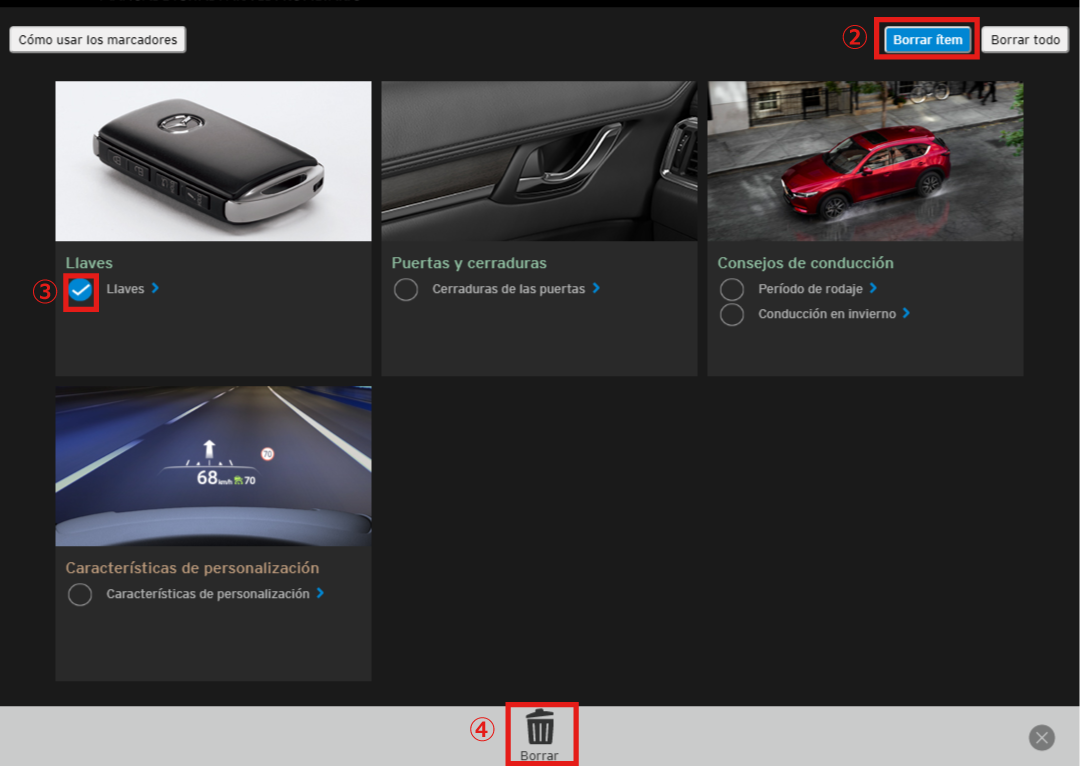Close the bottom delete bar
This screenshot has width=1080, height=766.
1042,738
